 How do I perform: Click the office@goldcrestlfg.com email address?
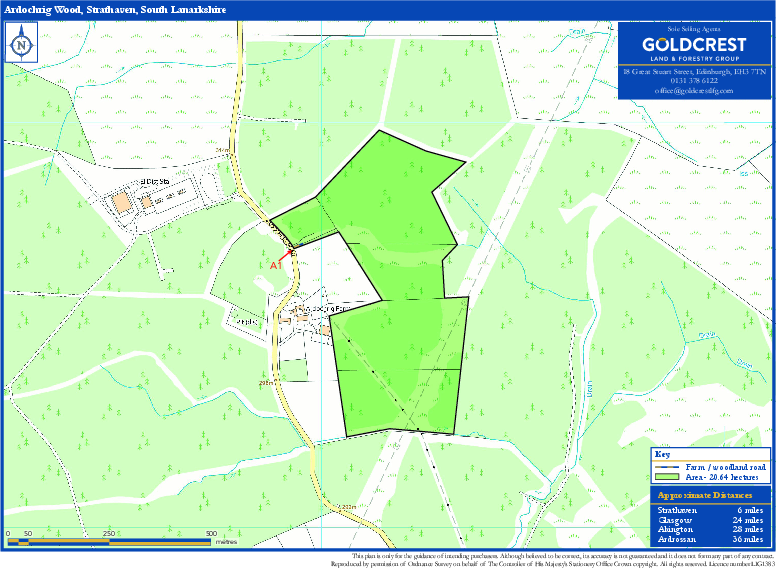pos(694,91)
